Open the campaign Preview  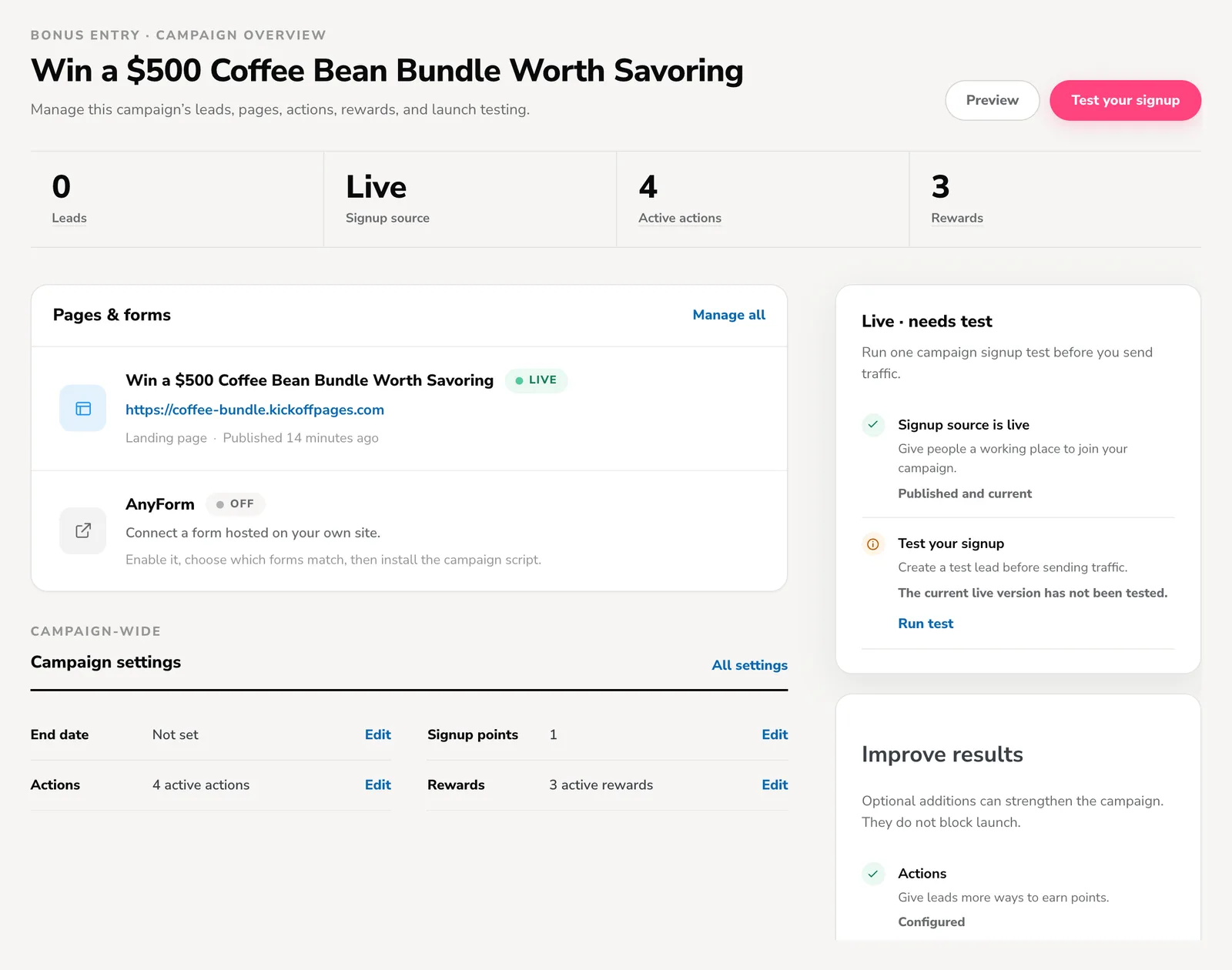click(992, 100)
